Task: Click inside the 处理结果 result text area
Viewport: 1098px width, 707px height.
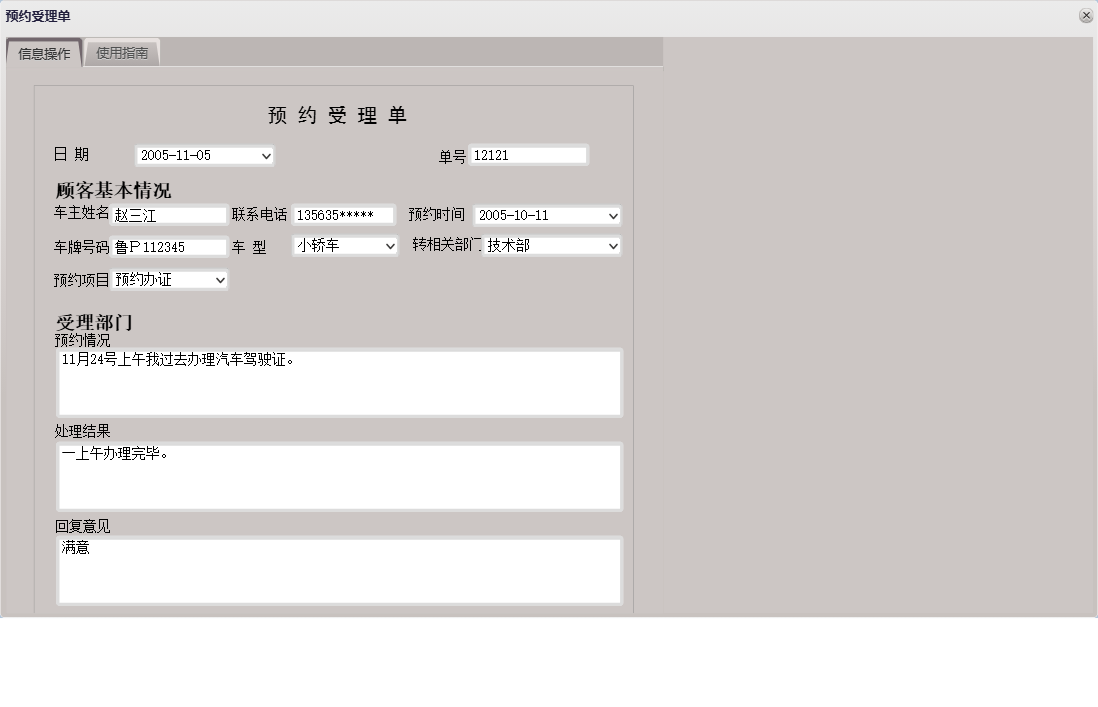Action: pos(340,476)
